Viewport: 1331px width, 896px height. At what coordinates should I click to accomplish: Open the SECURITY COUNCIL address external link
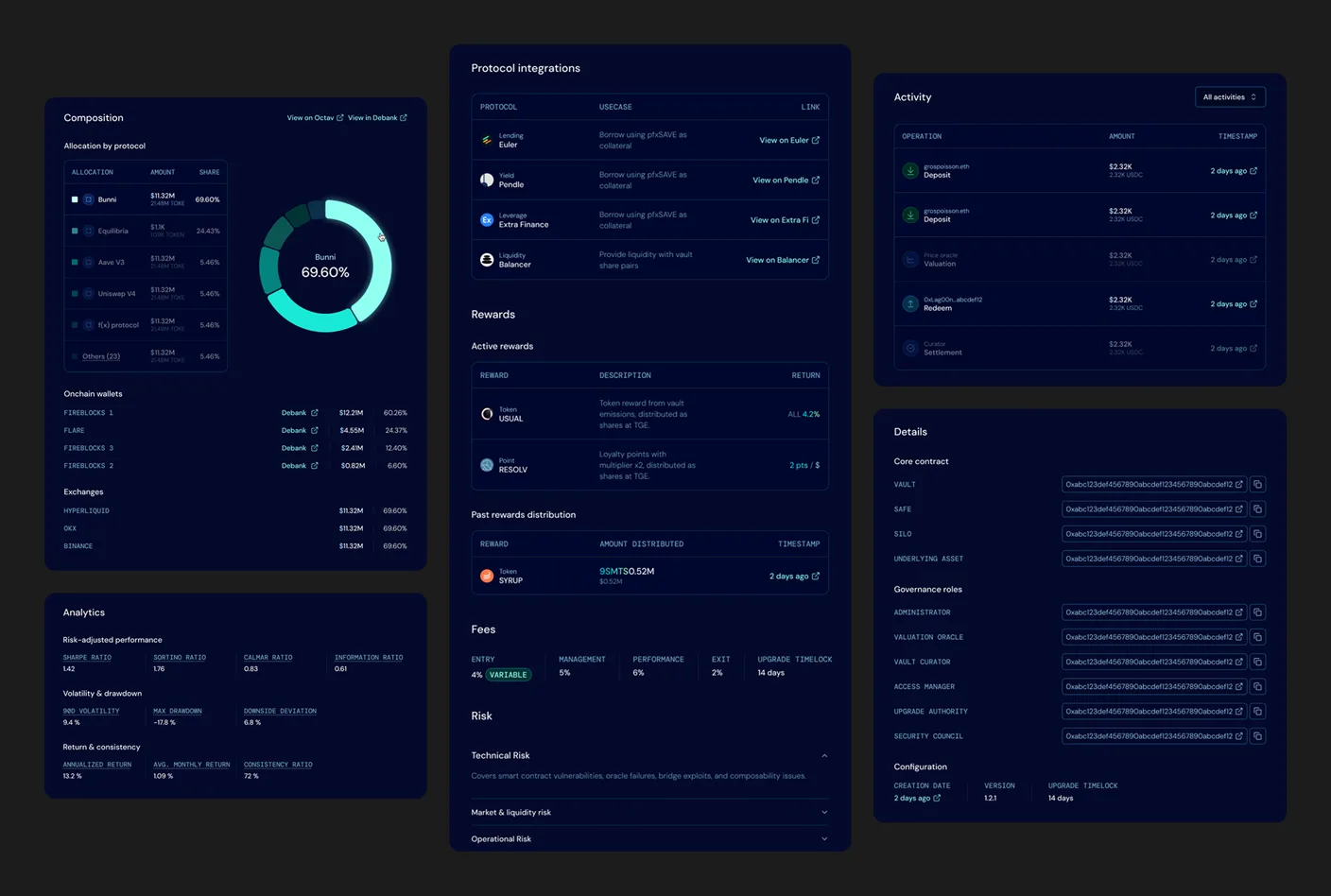point(1238,735)
